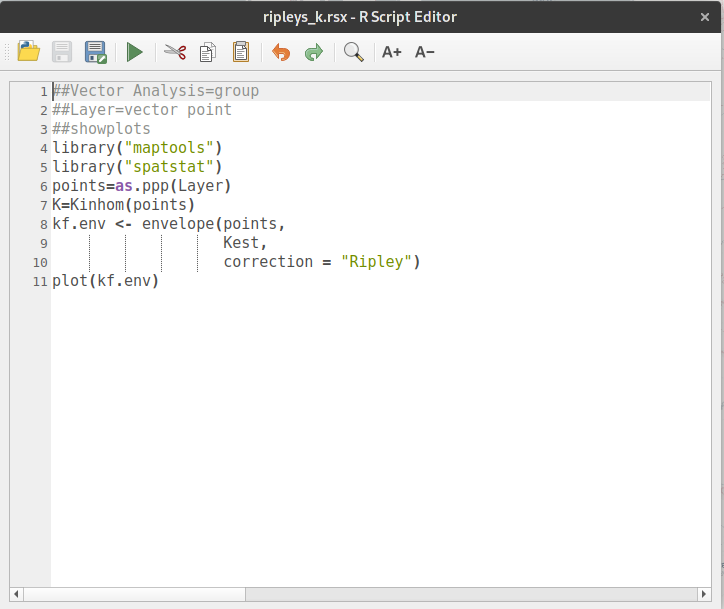Paste clipboard contents via the paste icon
The image size is (724, 609).
click(241, 52)
